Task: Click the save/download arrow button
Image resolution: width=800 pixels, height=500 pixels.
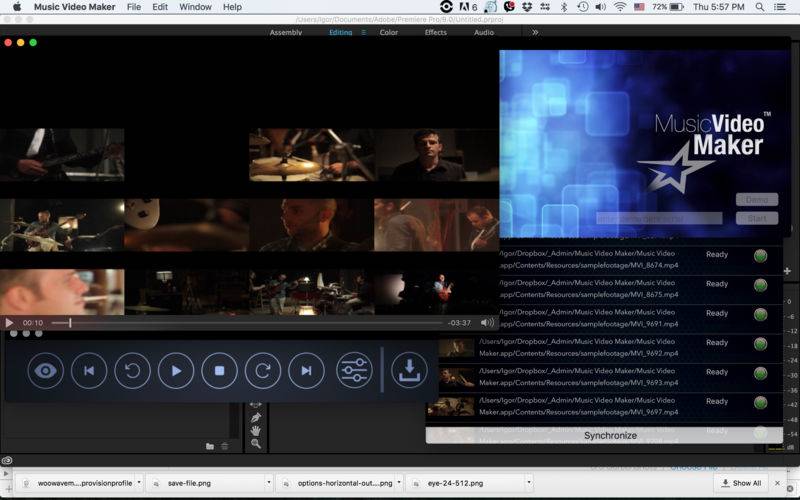Action: [x=409, y=370]
